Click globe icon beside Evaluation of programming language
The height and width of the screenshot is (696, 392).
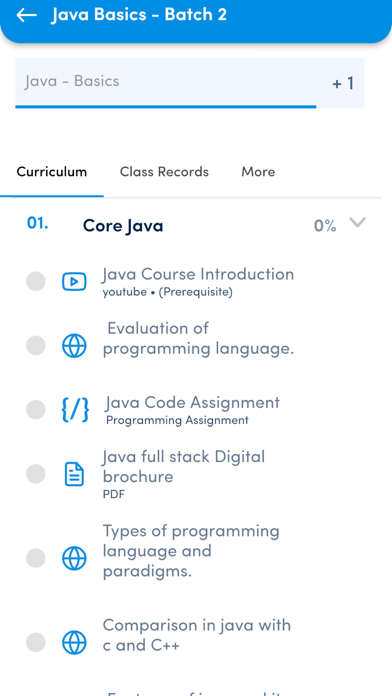74,346
